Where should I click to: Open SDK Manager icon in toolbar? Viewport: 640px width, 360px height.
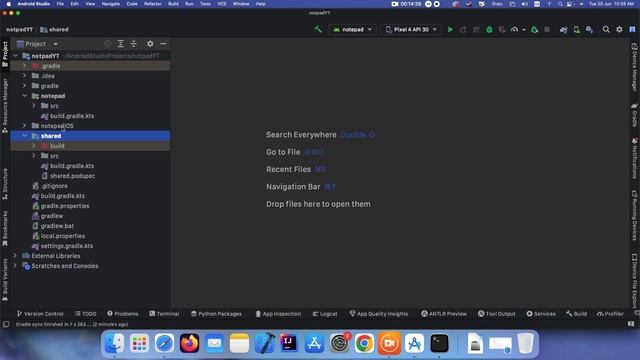(x=589, y=29)
